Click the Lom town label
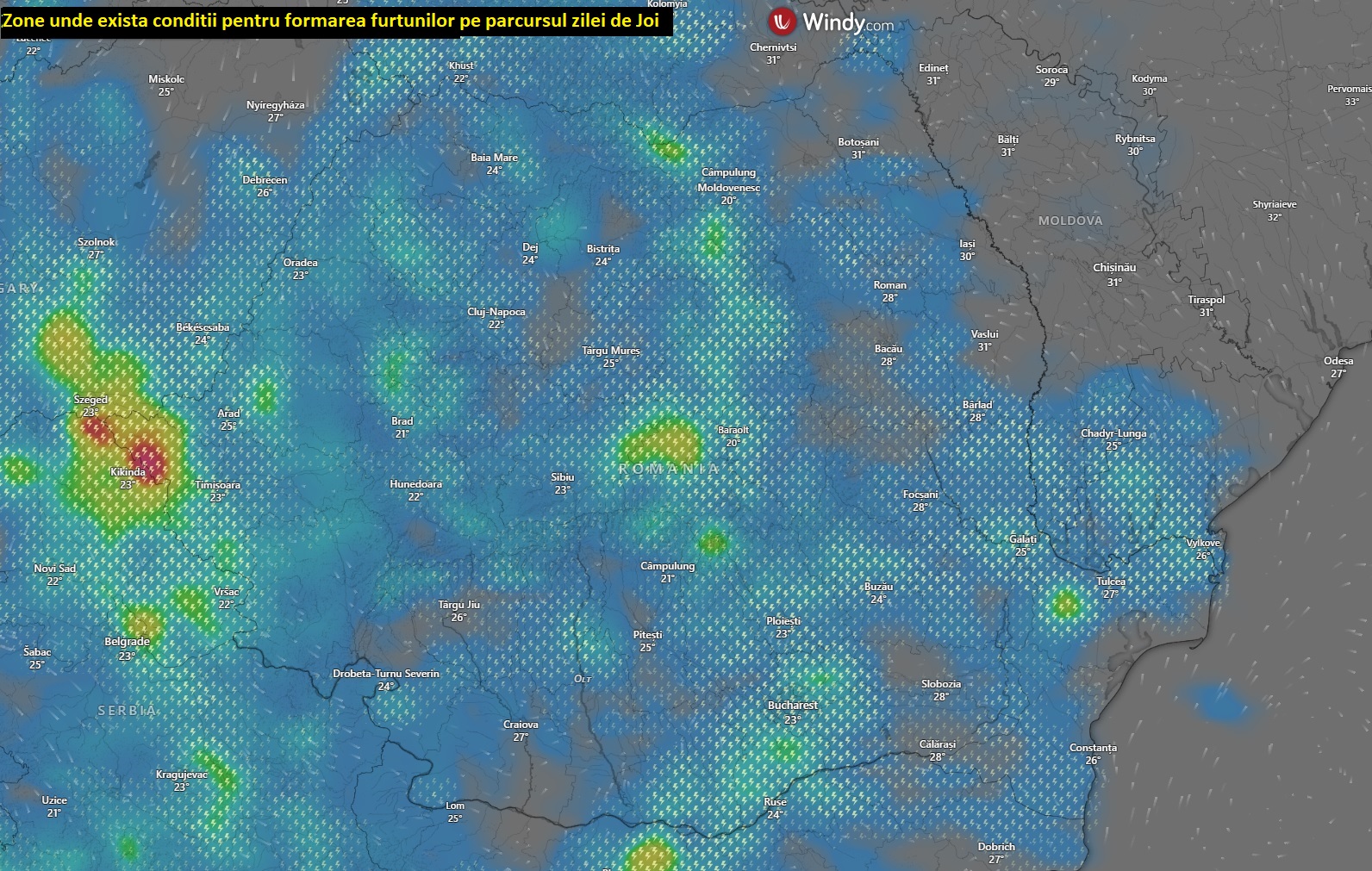Image resolution: width=1372 pixels, height=871 pixels. coord(454,806)
